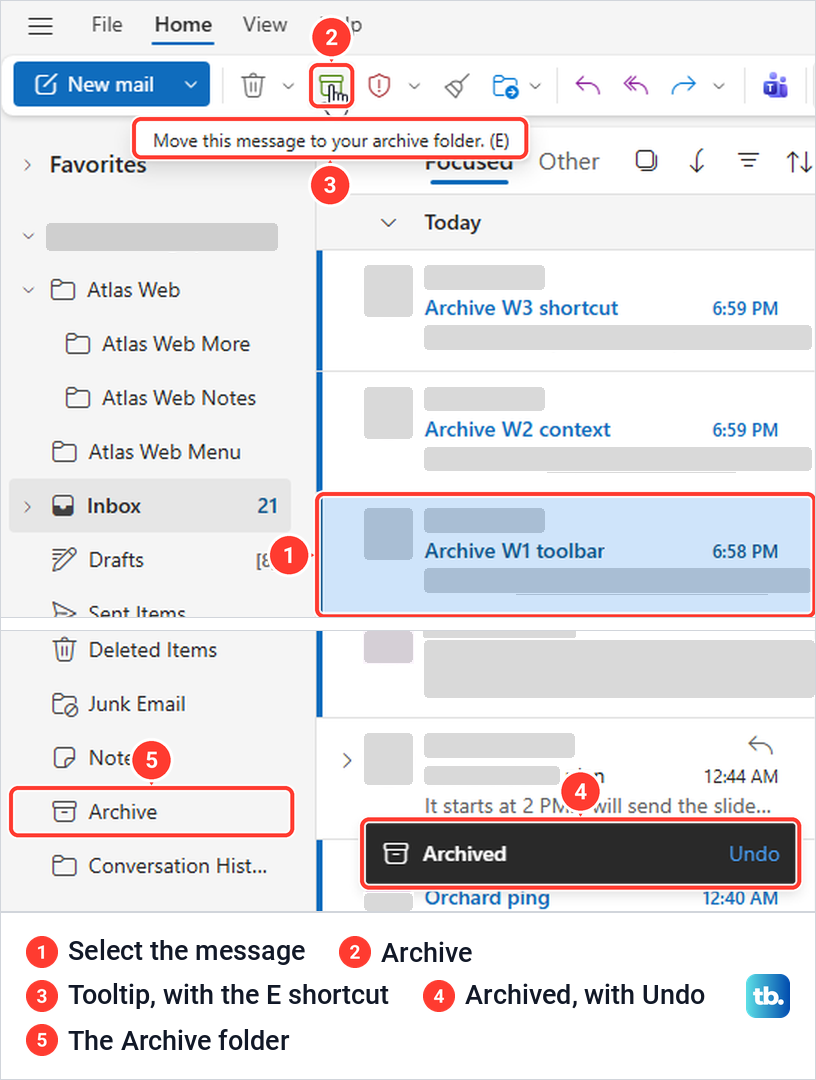Switch to the Focused inbox tab

469,165
